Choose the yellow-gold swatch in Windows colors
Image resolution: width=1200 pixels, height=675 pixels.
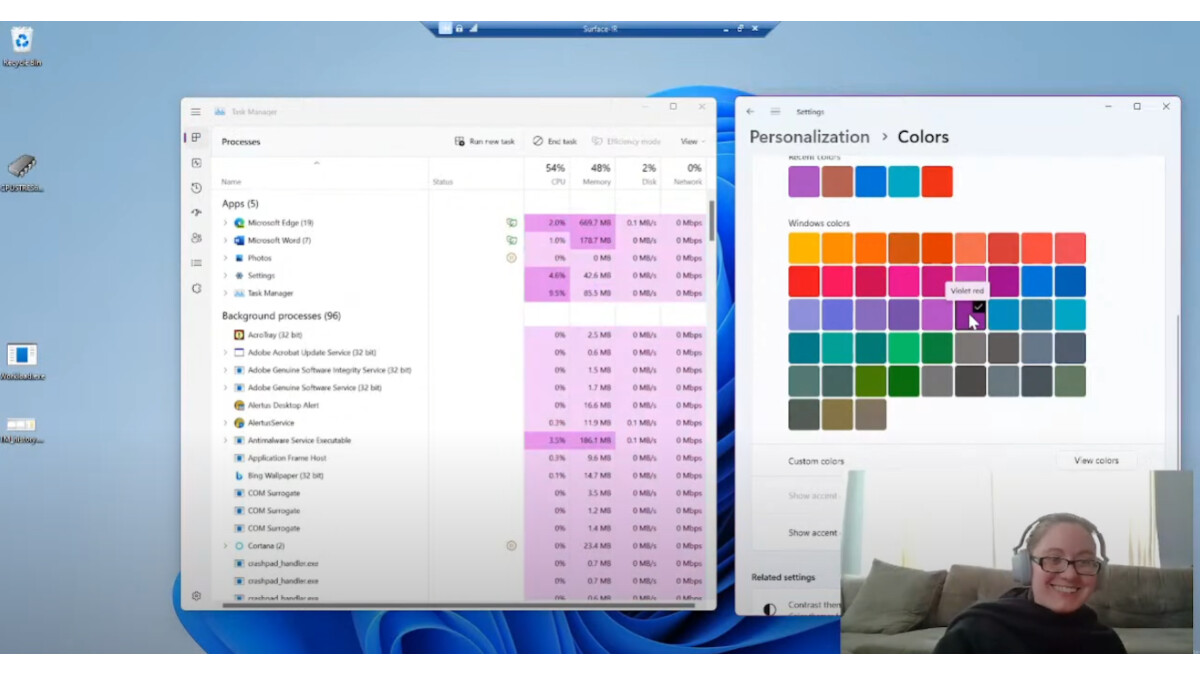[x=804, y=248]
